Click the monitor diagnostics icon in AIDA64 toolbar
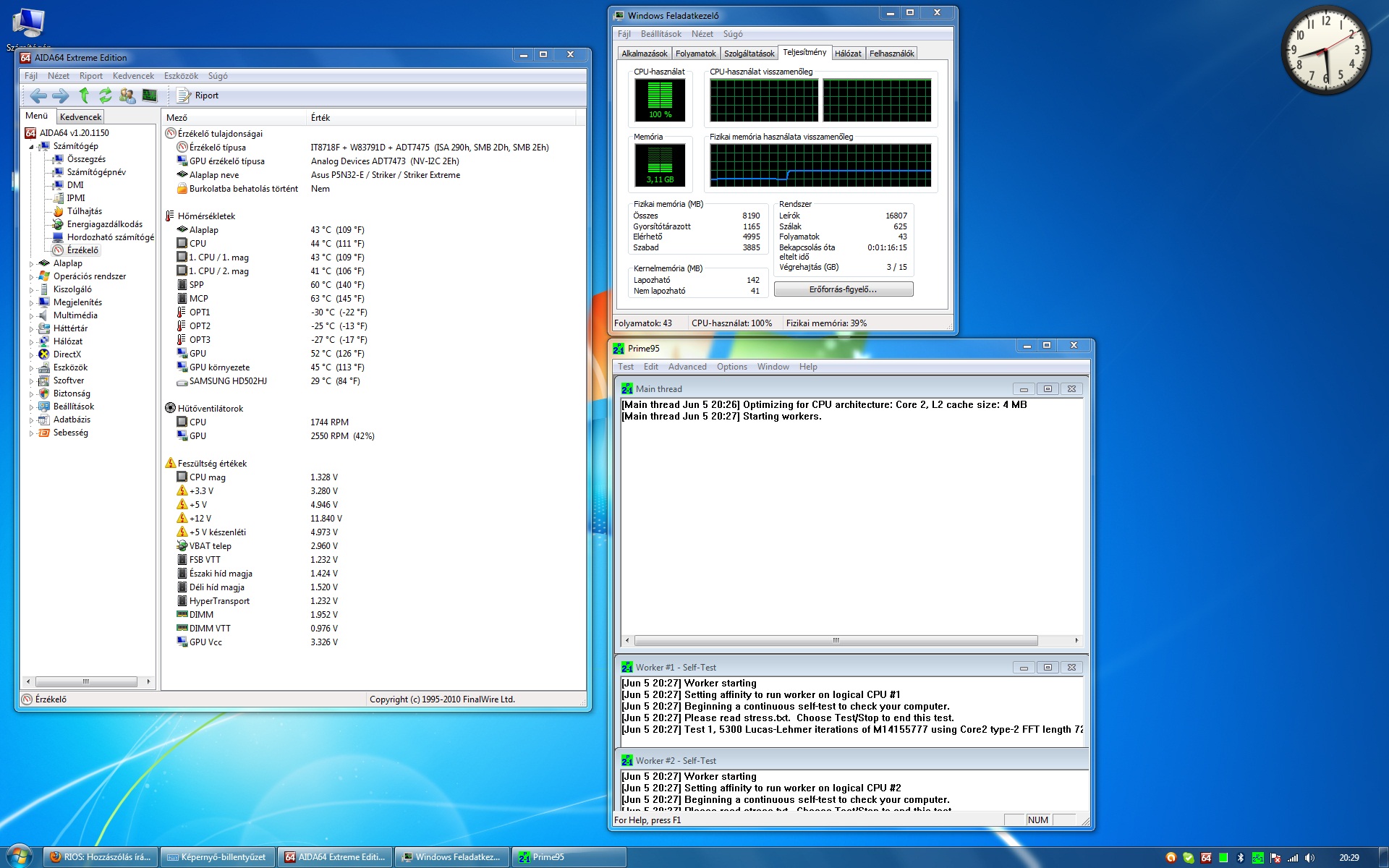 coord(150,95)
